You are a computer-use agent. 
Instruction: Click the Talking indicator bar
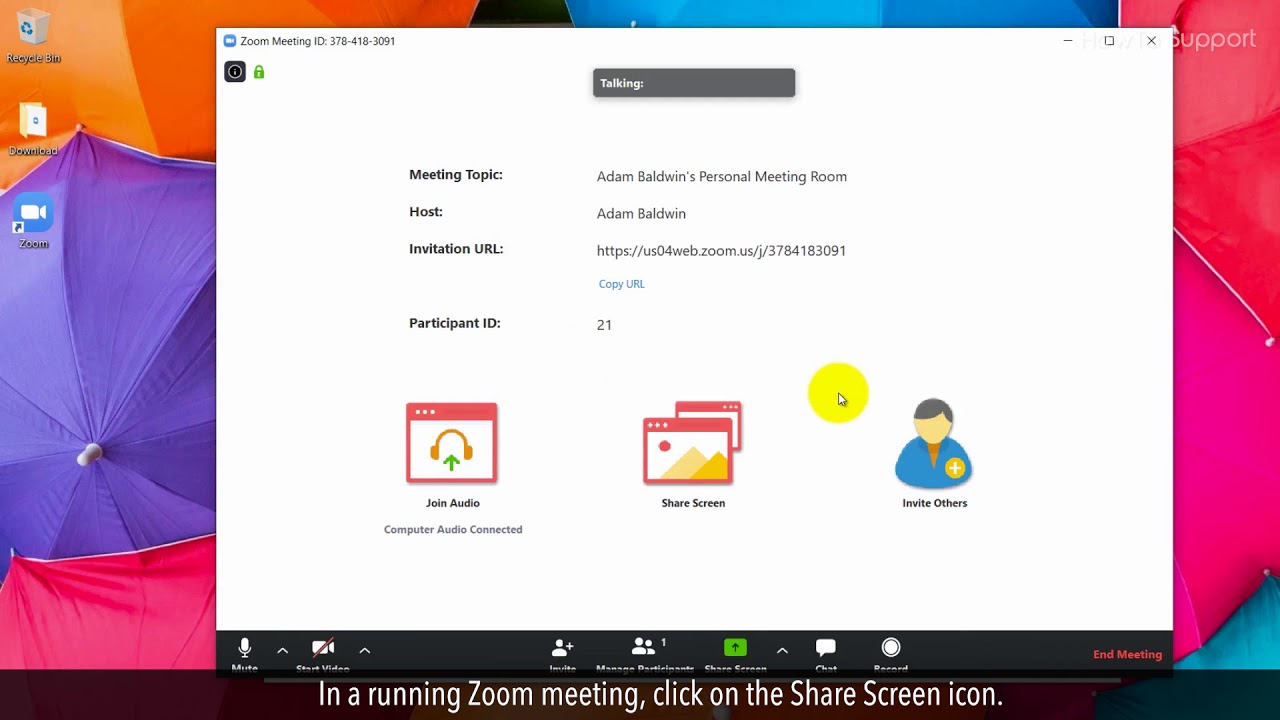pos(694,83)
